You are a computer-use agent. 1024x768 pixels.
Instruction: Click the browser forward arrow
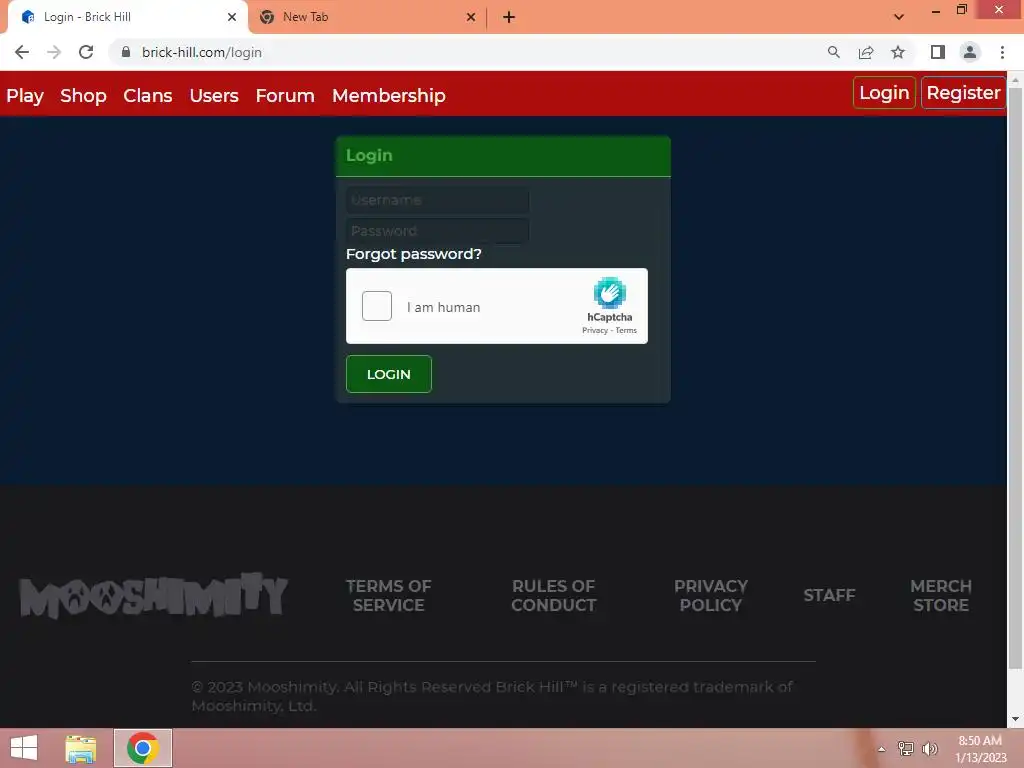coord(54,52)
